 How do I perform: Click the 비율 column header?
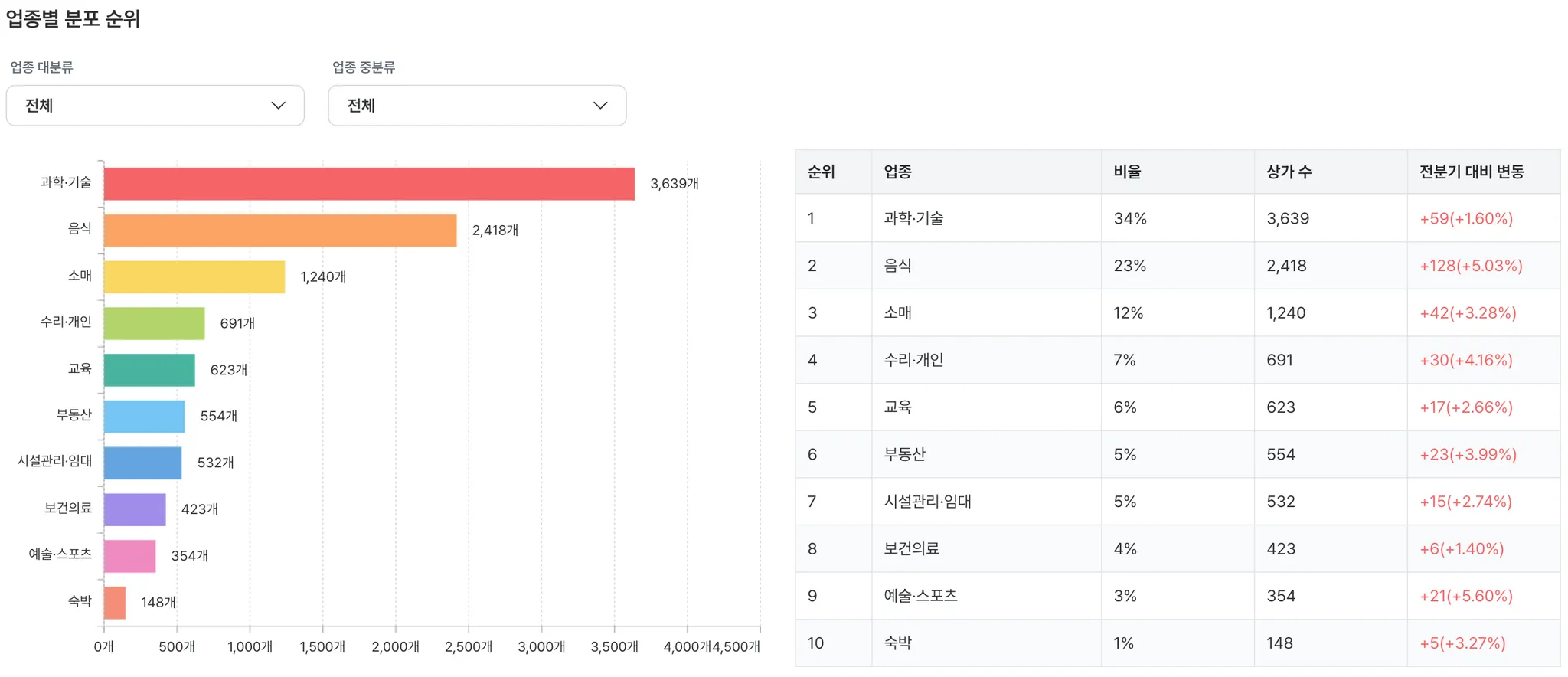click(x=1127, y=172)
